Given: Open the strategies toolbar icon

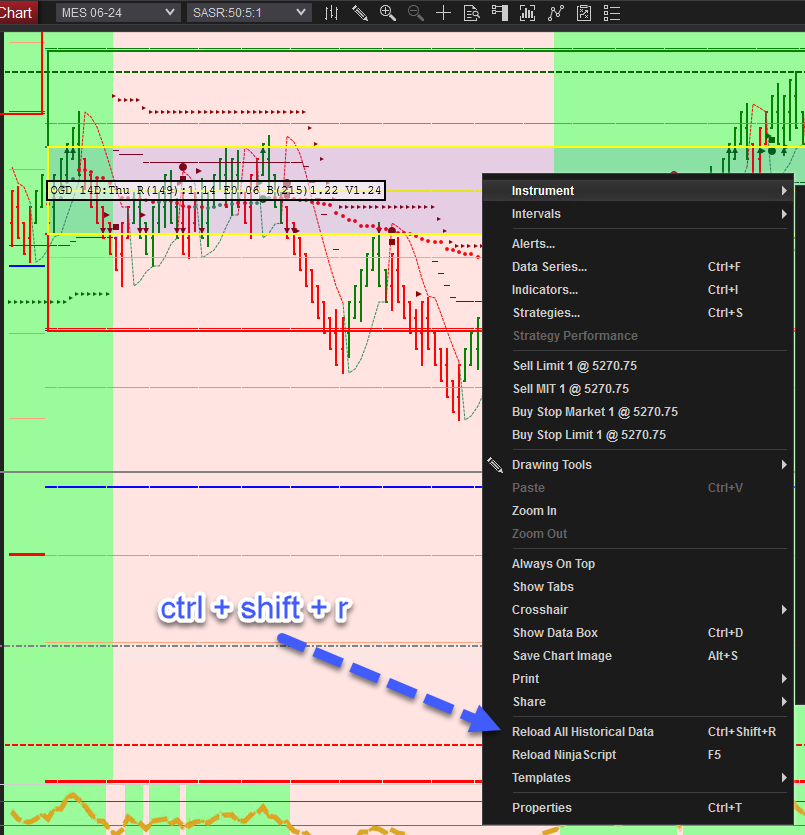Looking at the screenshot, I should pos(584,13).
